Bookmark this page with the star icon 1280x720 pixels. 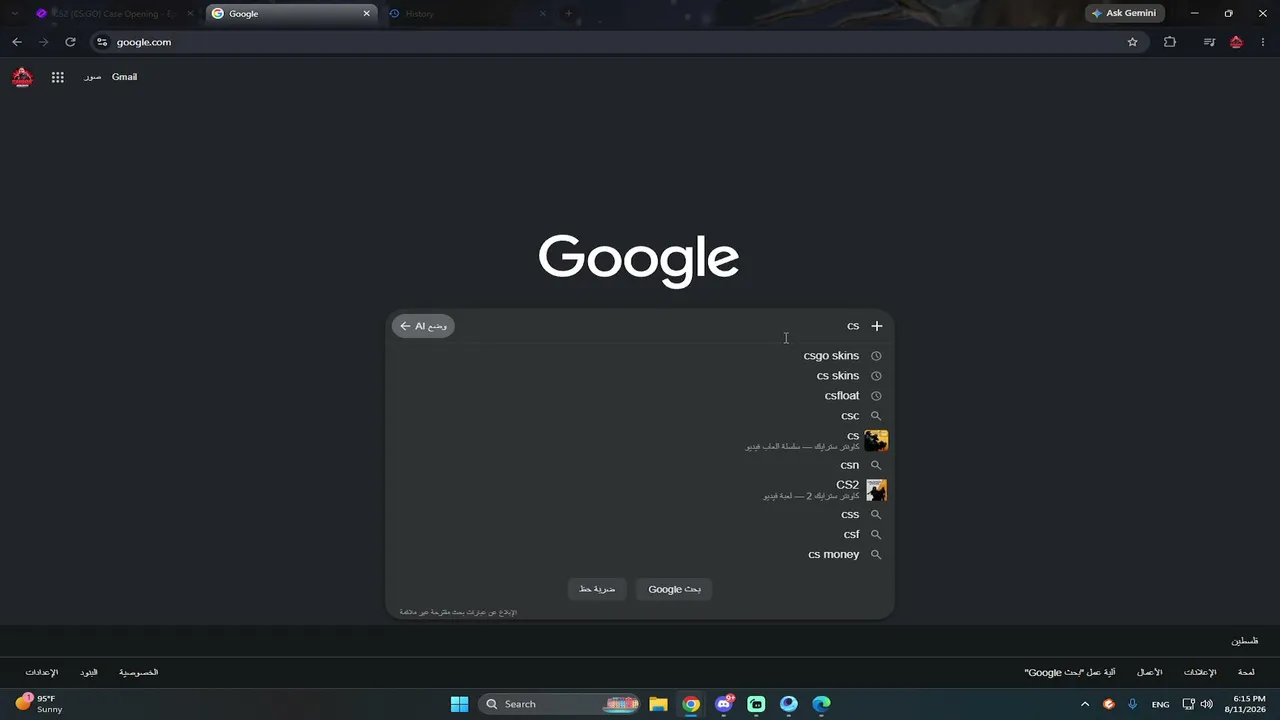pyautogui.click(x=1132, y=42)
